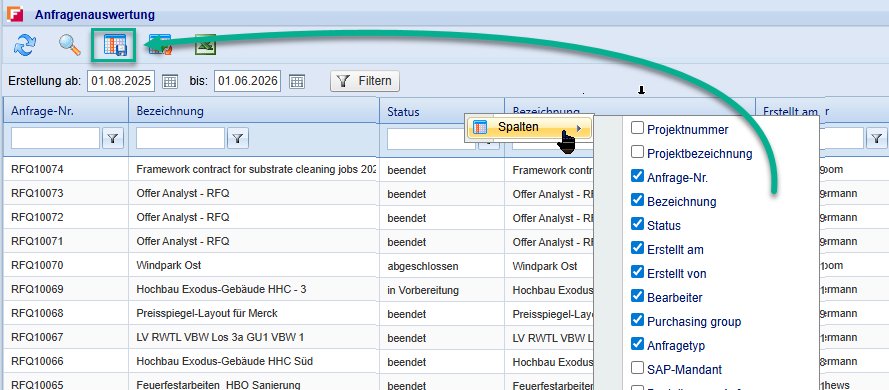Open the Spalten submenu entry
The height and width of the screenshot is (390, 889).
point(530,128)
